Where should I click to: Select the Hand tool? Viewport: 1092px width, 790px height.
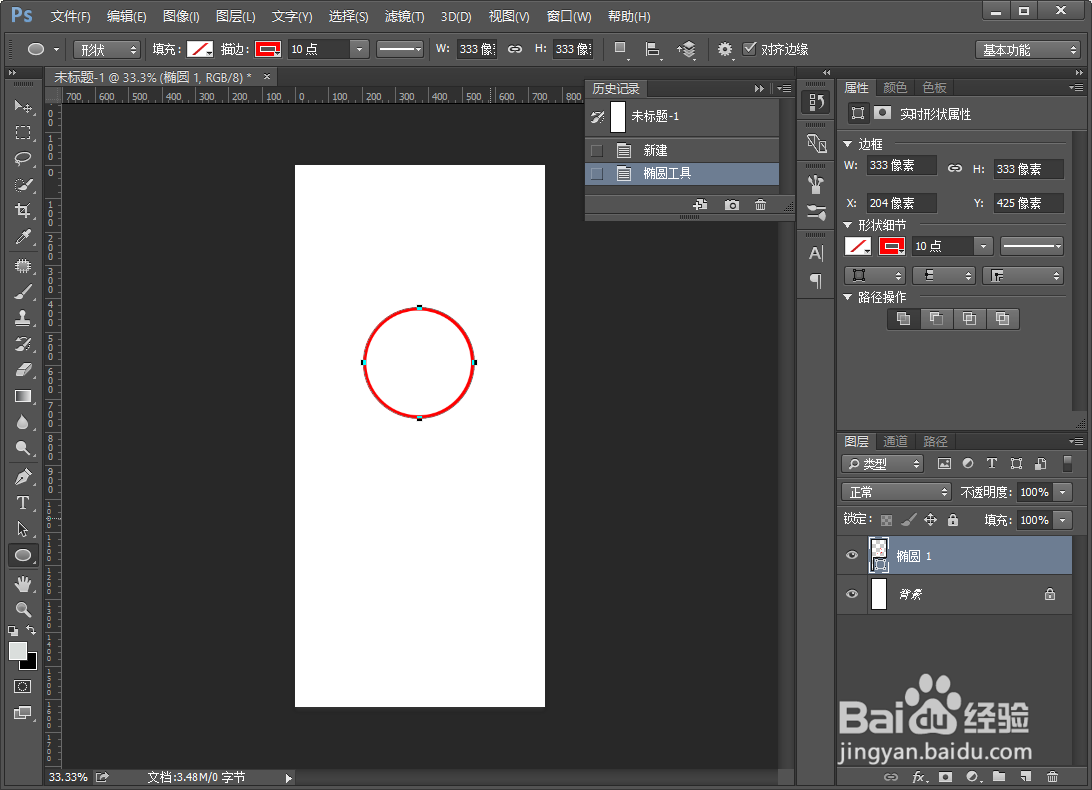pyautogui.click(x=23, y=584)
